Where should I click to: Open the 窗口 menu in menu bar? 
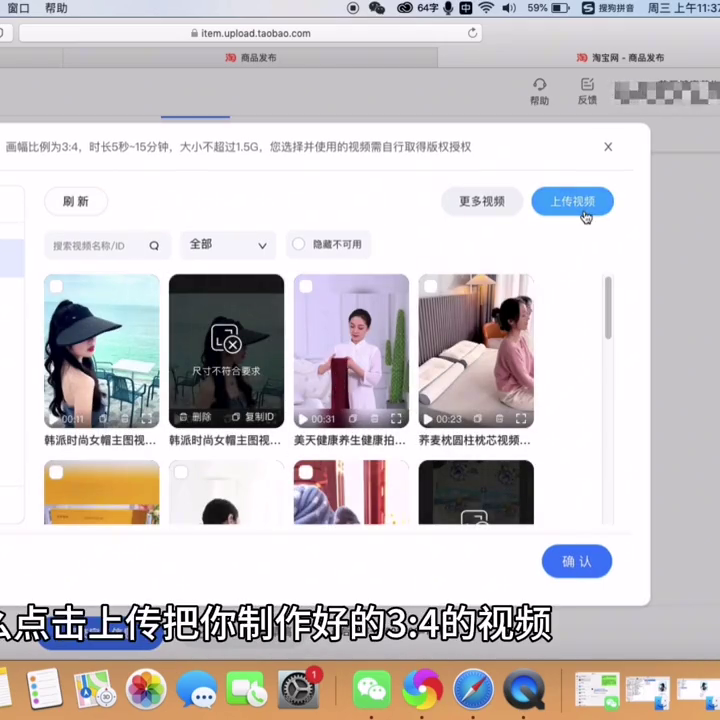point(19,8)
